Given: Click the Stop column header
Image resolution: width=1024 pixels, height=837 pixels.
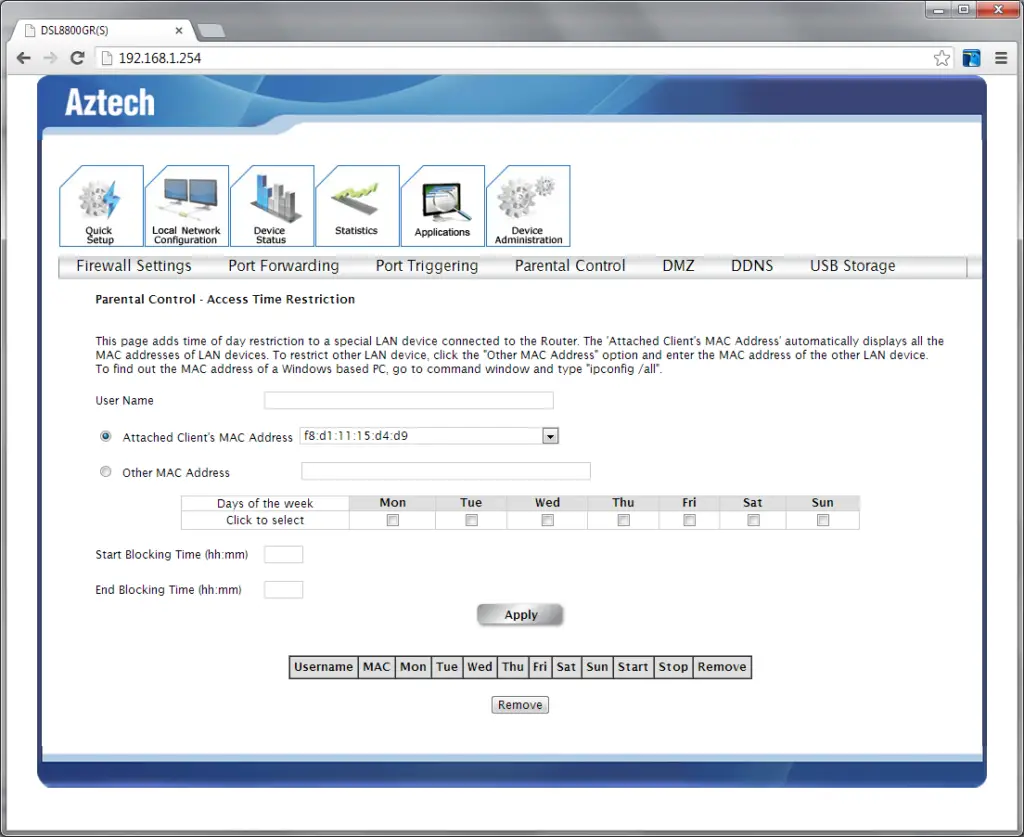Looking at the screenshot, I should (x=673, y=667).
